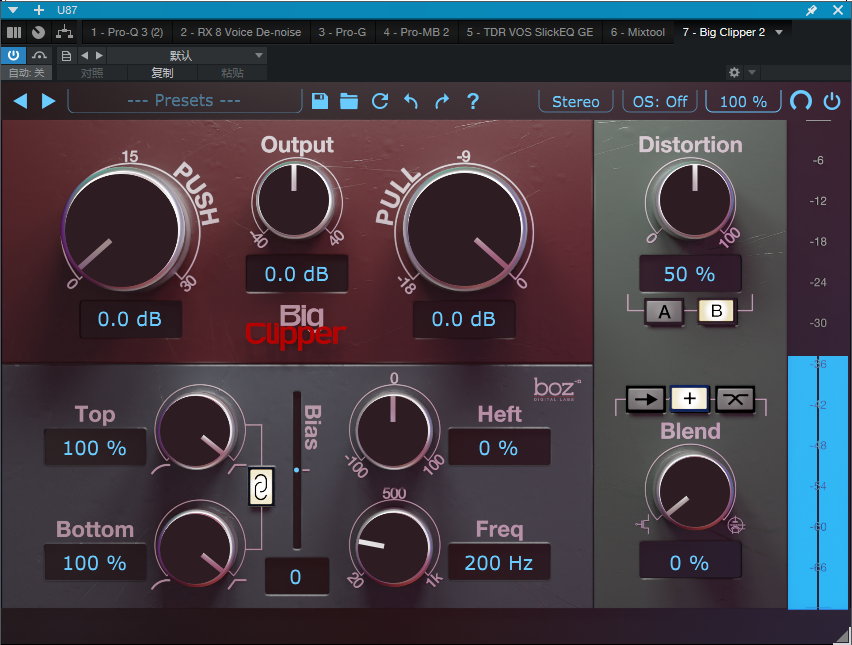This screenshot has height=645, width=852.
Task: Select the 7 - Big Clipper 2 tab
Action: 724,32
